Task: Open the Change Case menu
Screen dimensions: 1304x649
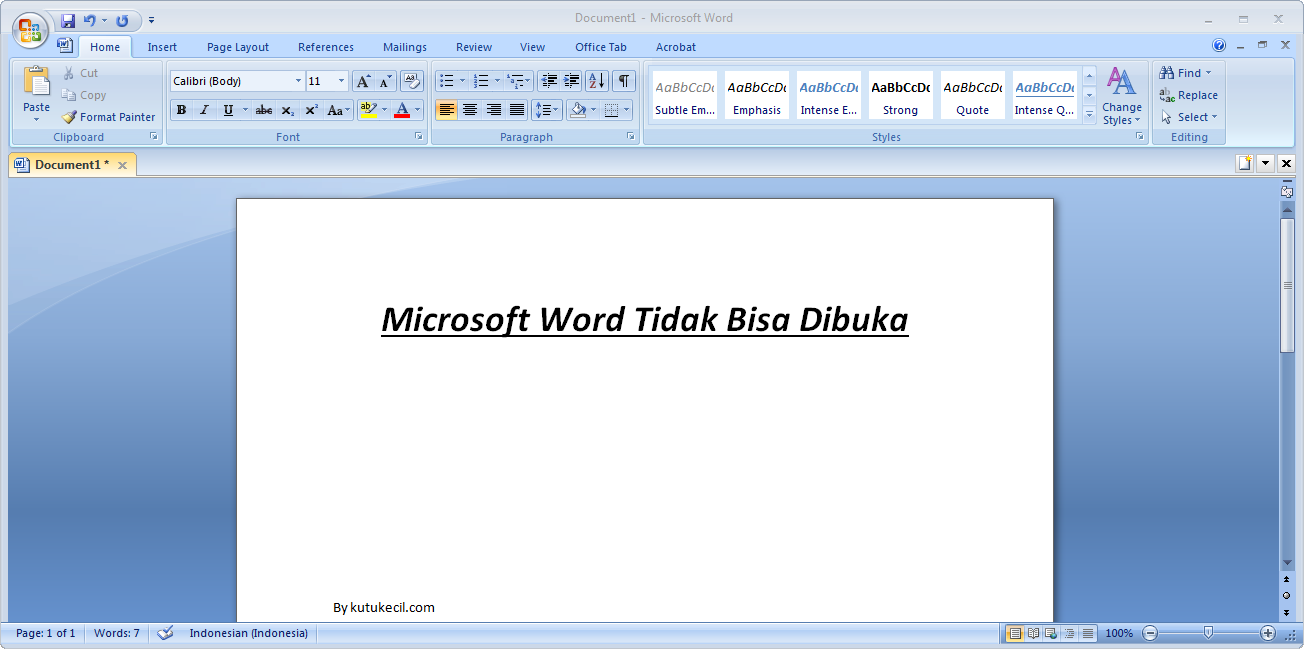Action: point(338,110)
